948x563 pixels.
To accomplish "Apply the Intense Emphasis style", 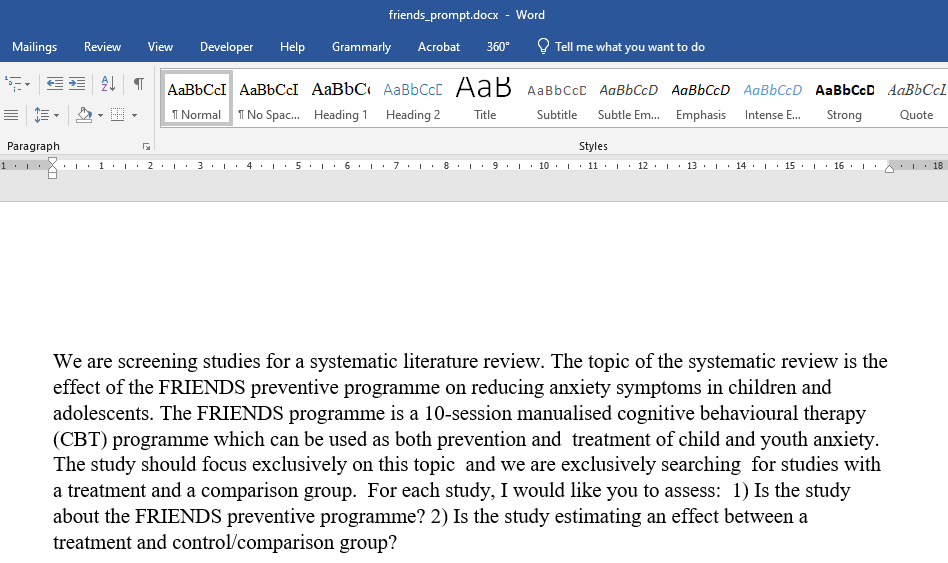I will click(773, 99).
